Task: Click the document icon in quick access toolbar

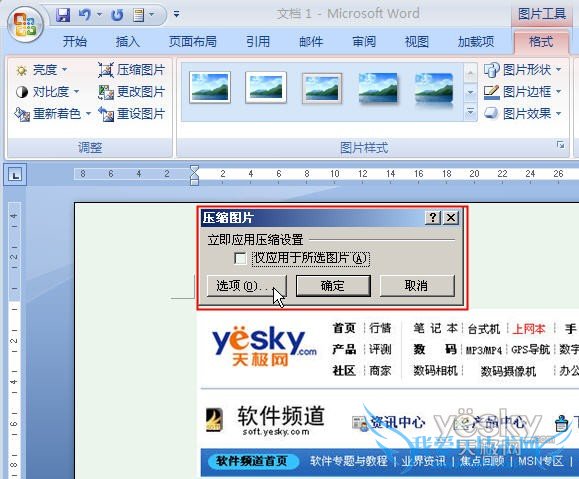Action: pos(139,15)
